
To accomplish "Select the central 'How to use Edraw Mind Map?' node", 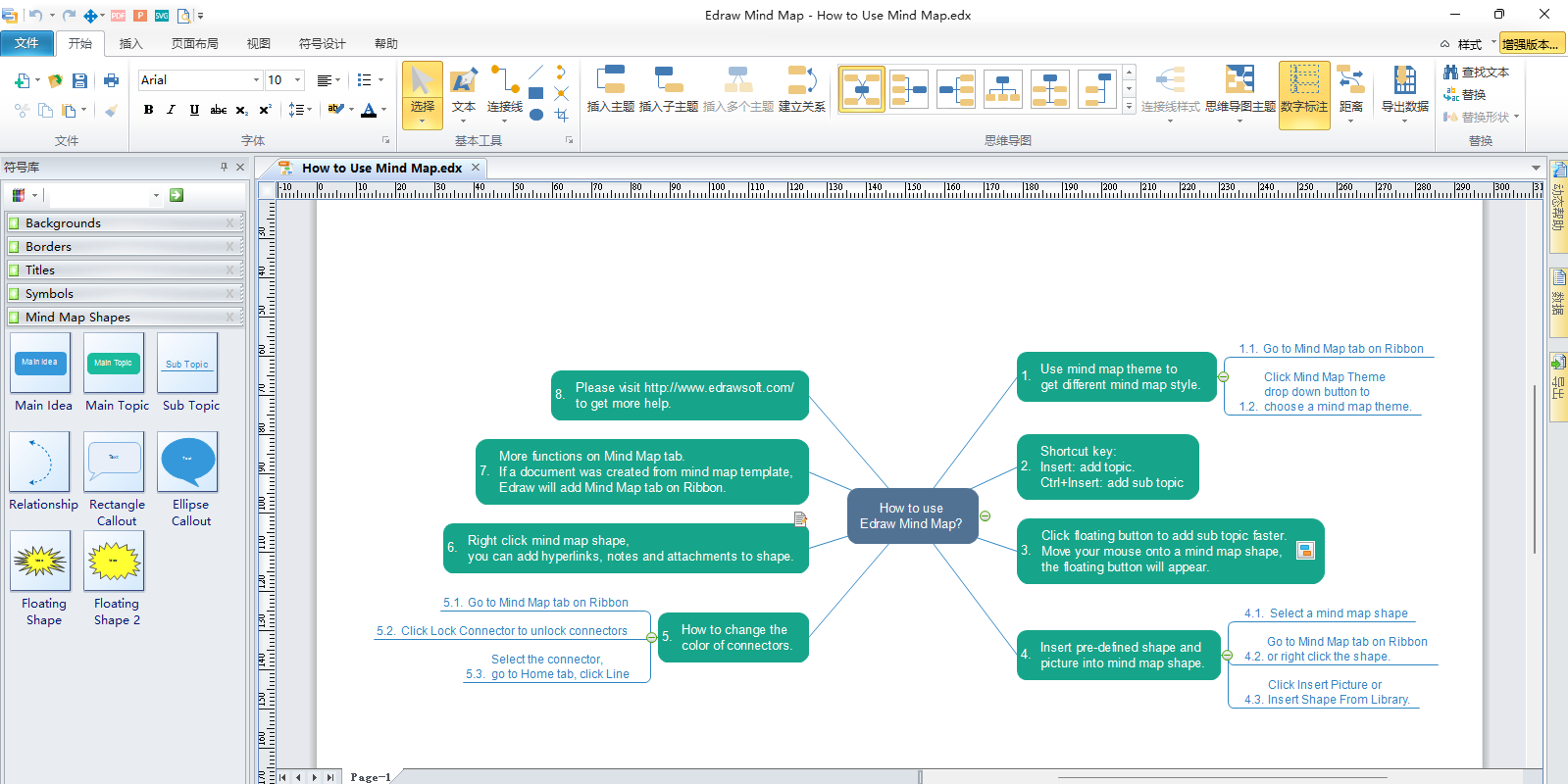I will pos(911,515).
